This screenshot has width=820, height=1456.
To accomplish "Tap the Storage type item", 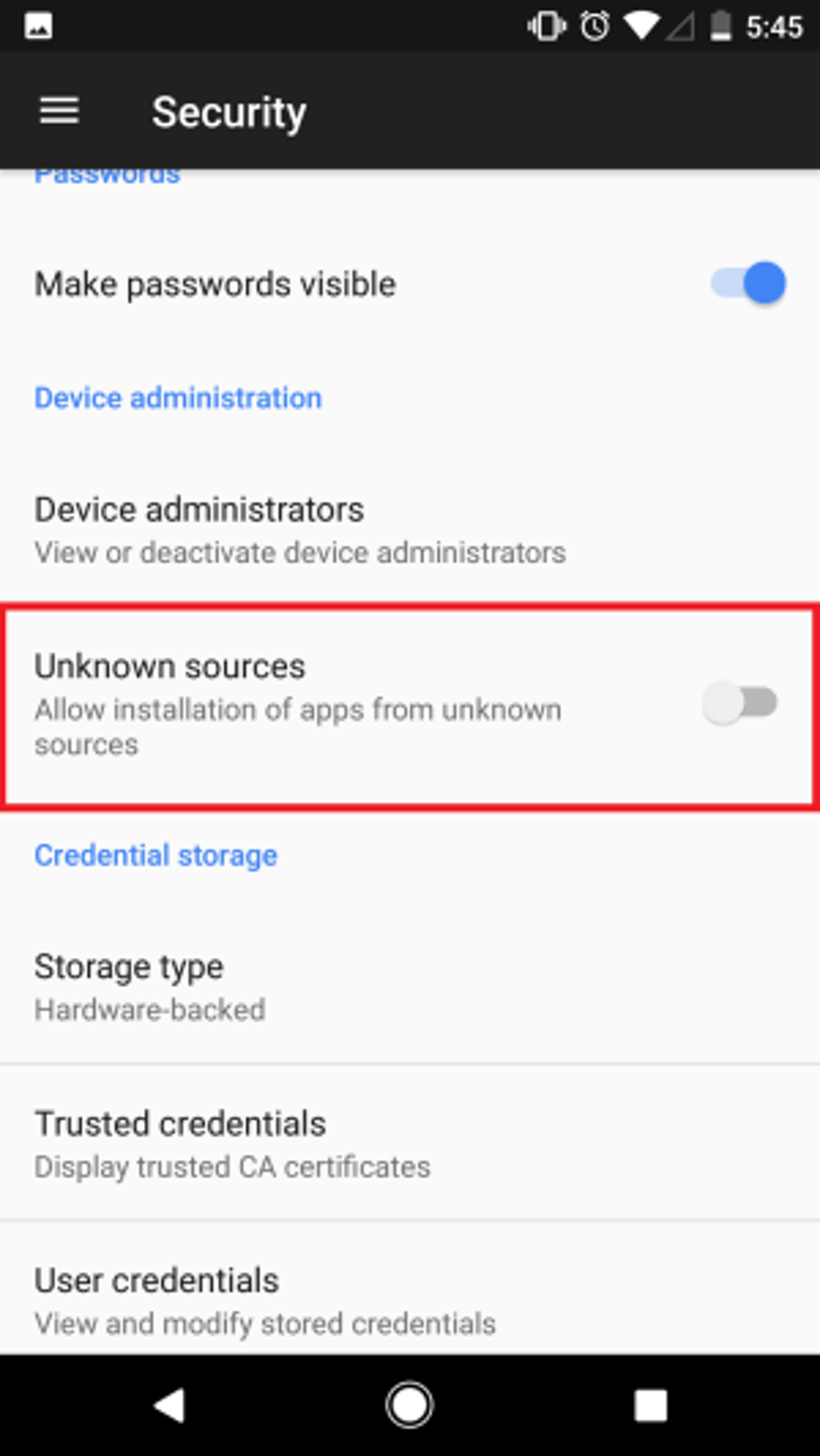I will pyautogui.click(x=150, y=986).
